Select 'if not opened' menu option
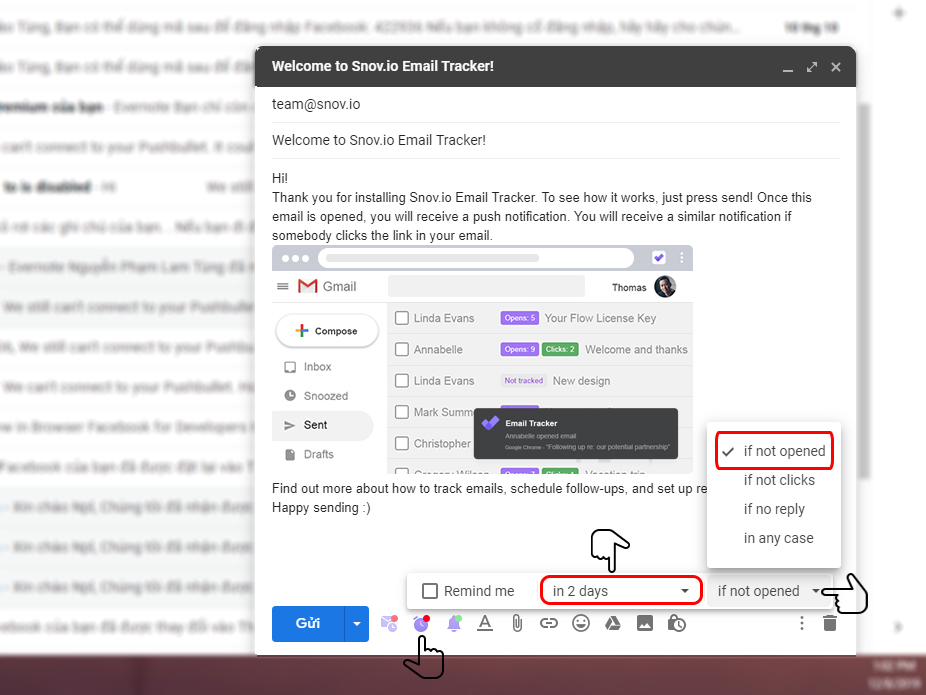Screen dimensions: 926x695 (774, 451)
